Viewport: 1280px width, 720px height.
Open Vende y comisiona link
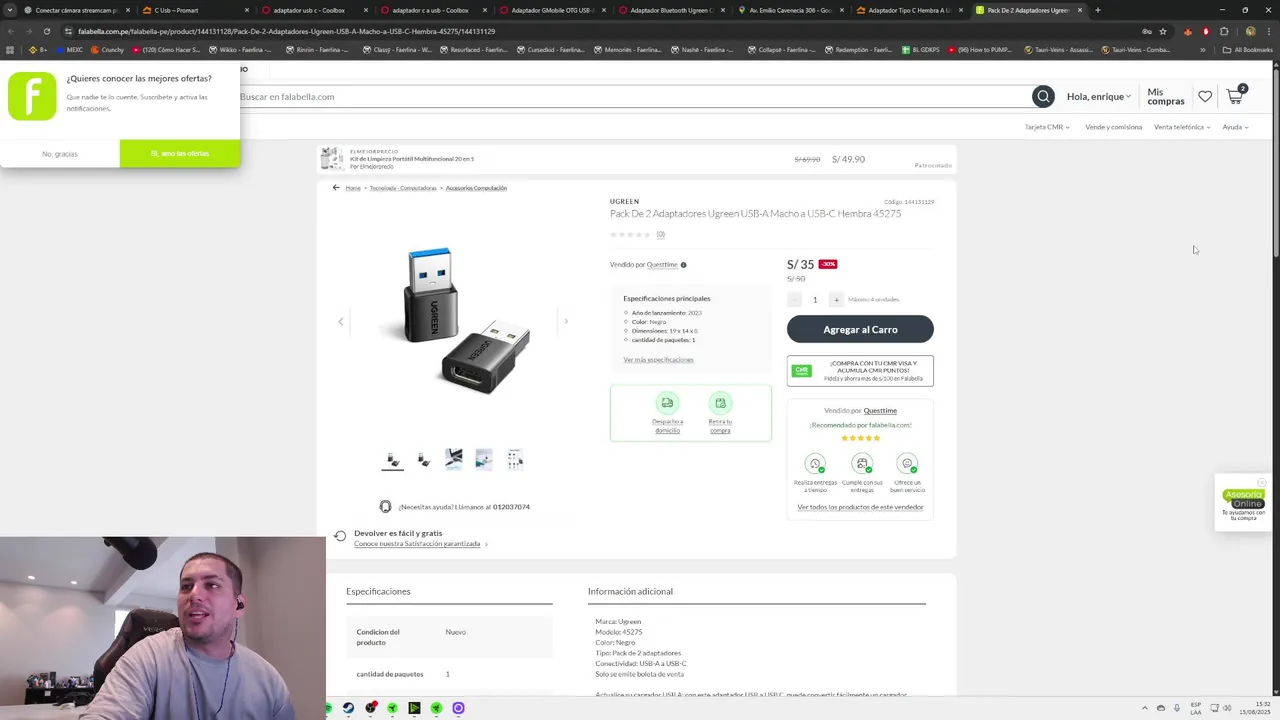click(1113, 127)
